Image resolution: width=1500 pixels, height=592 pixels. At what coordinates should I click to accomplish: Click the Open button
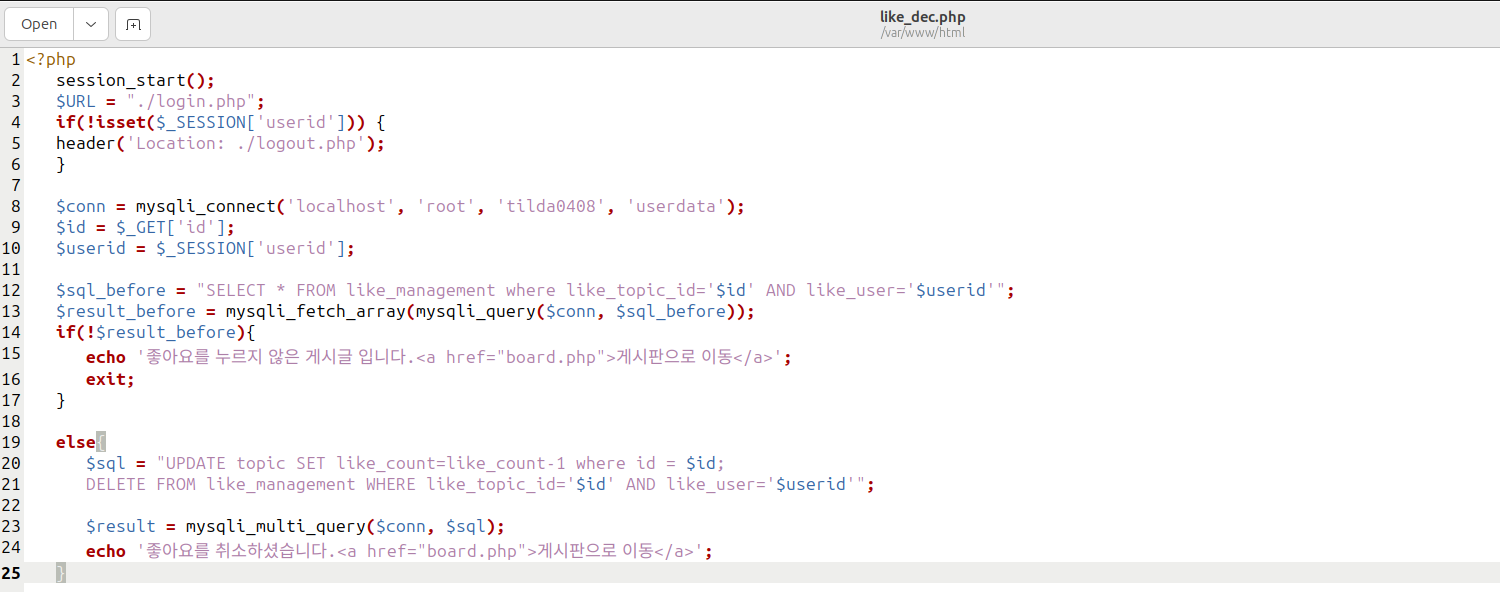[x=39, y=24]
